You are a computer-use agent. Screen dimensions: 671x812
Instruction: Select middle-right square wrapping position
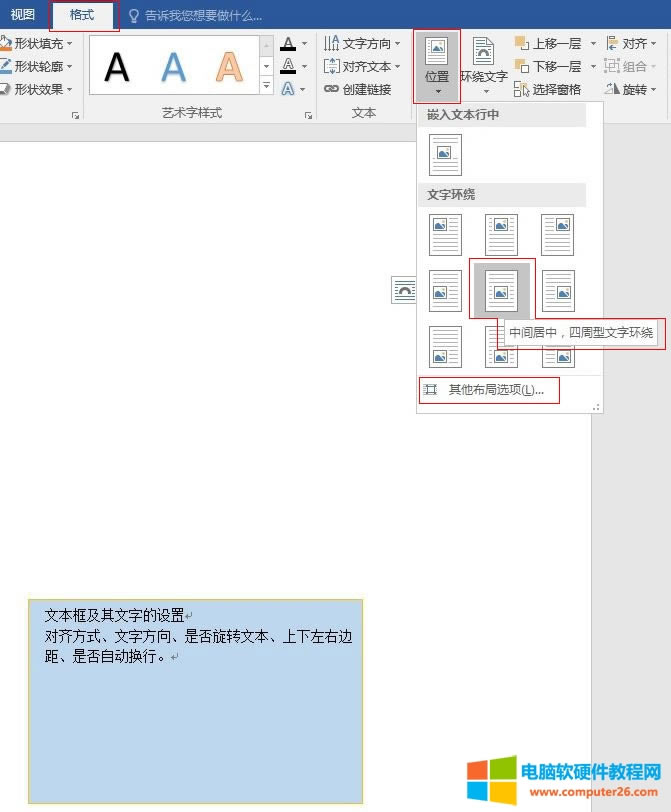[x=558, y=291]
